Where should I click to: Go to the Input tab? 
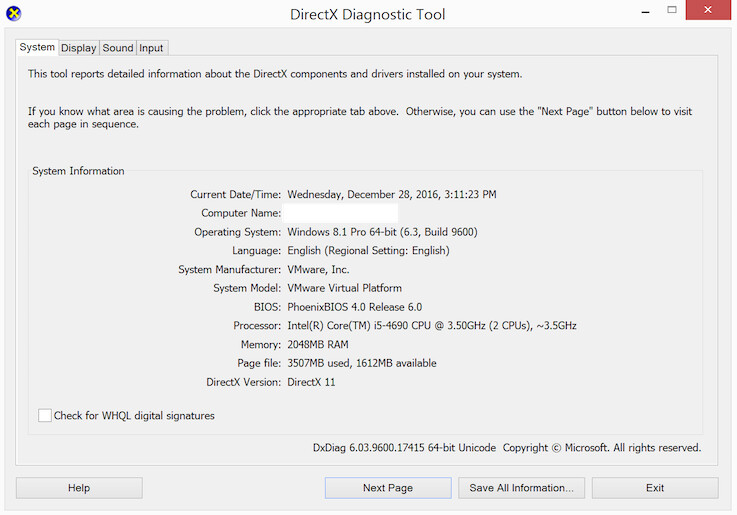coord(151,48)
